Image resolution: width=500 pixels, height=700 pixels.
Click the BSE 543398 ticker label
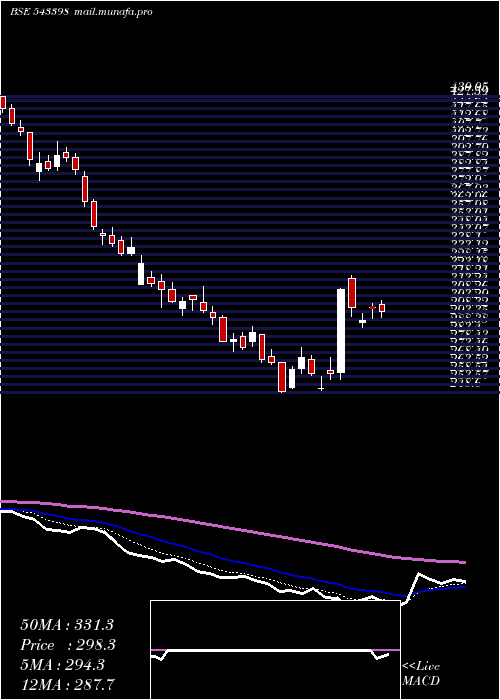click(x=39, y=12)
